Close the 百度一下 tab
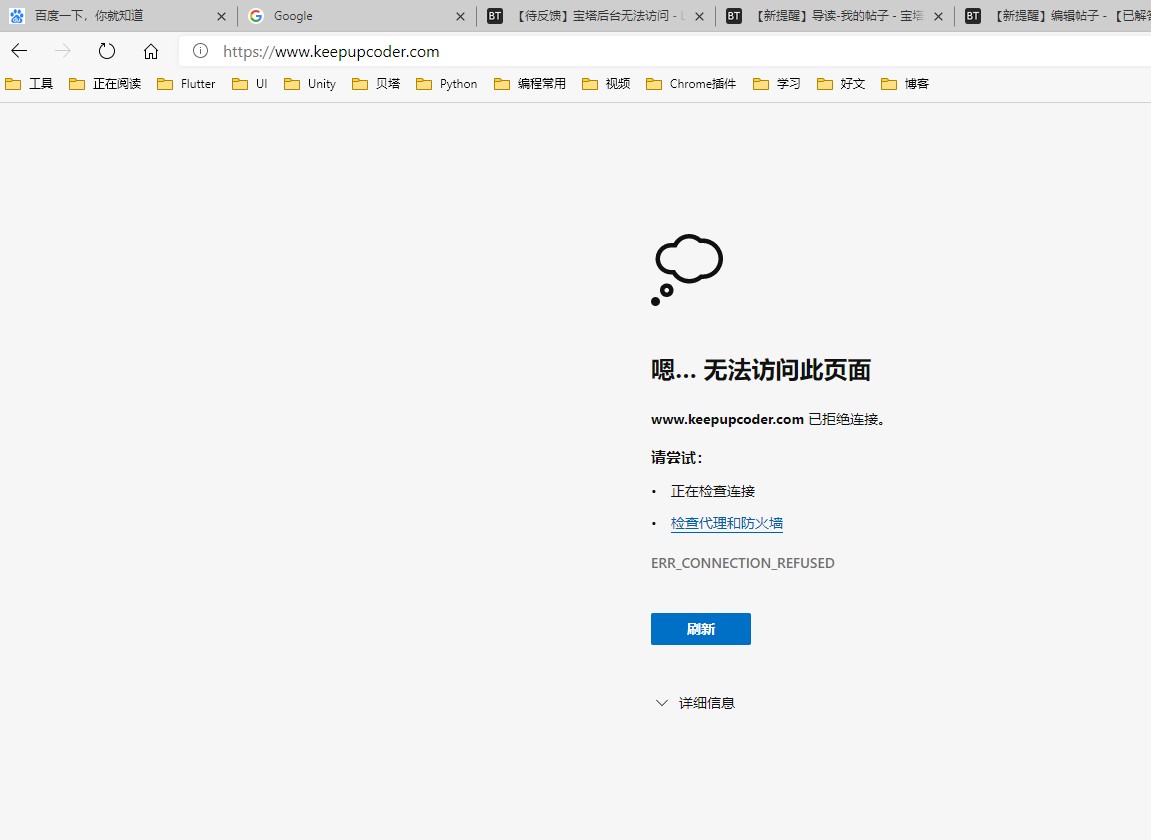 click(222, 16)
